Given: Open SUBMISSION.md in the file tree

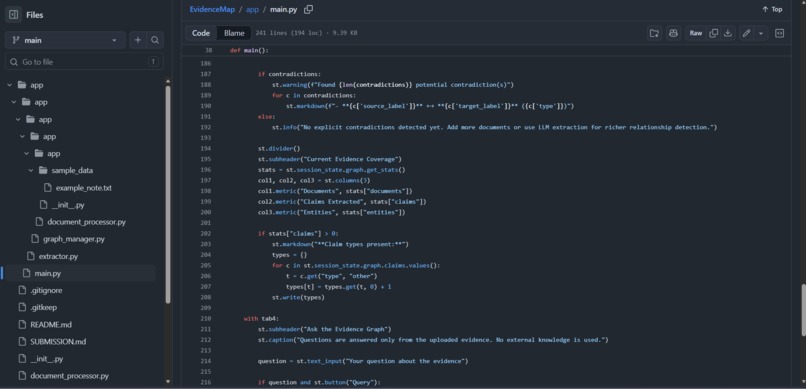Looking at the screenshot, I should pos(59,342).
